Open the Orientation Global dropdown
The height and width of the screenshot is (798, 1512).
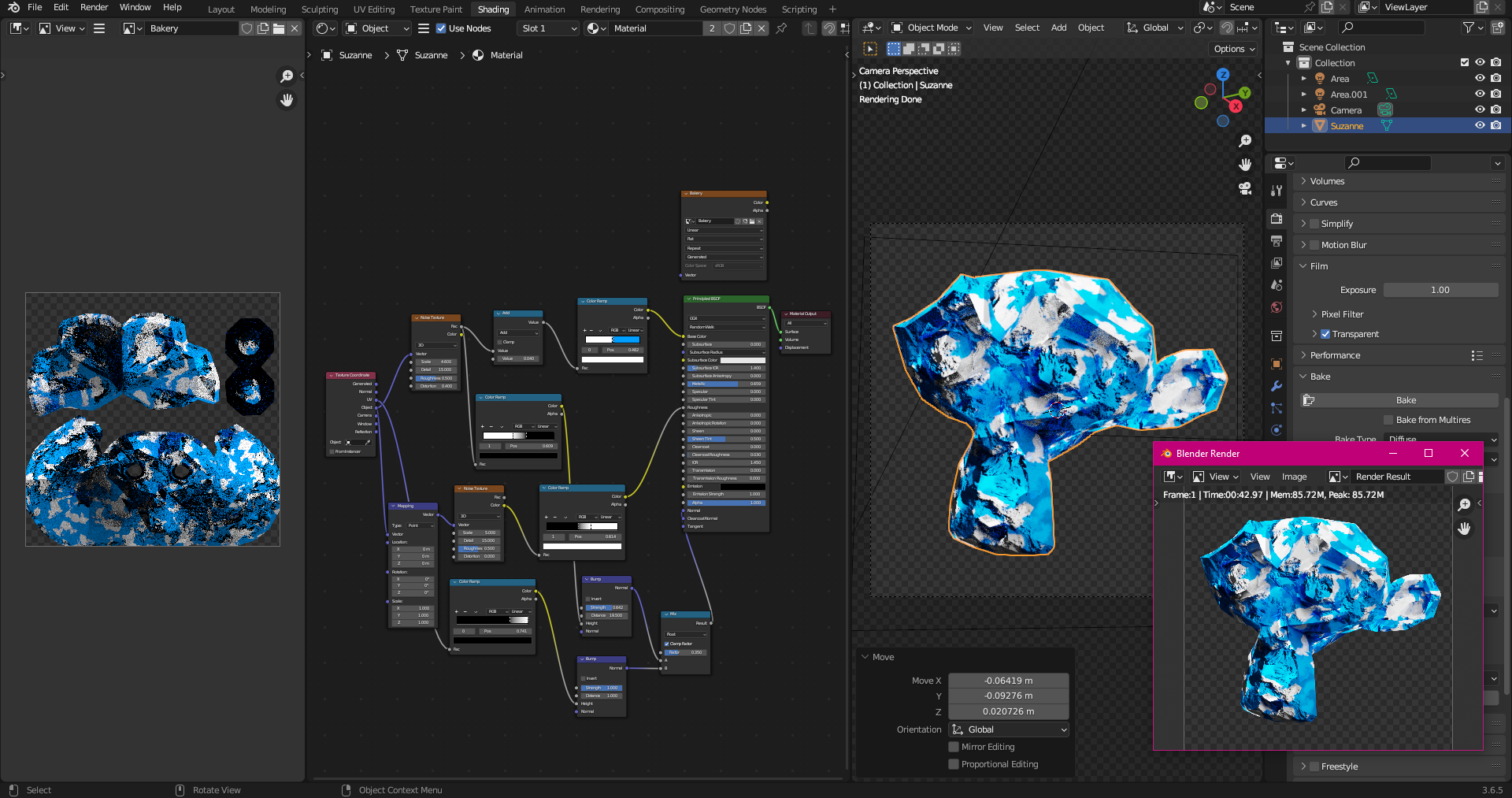1008,729
